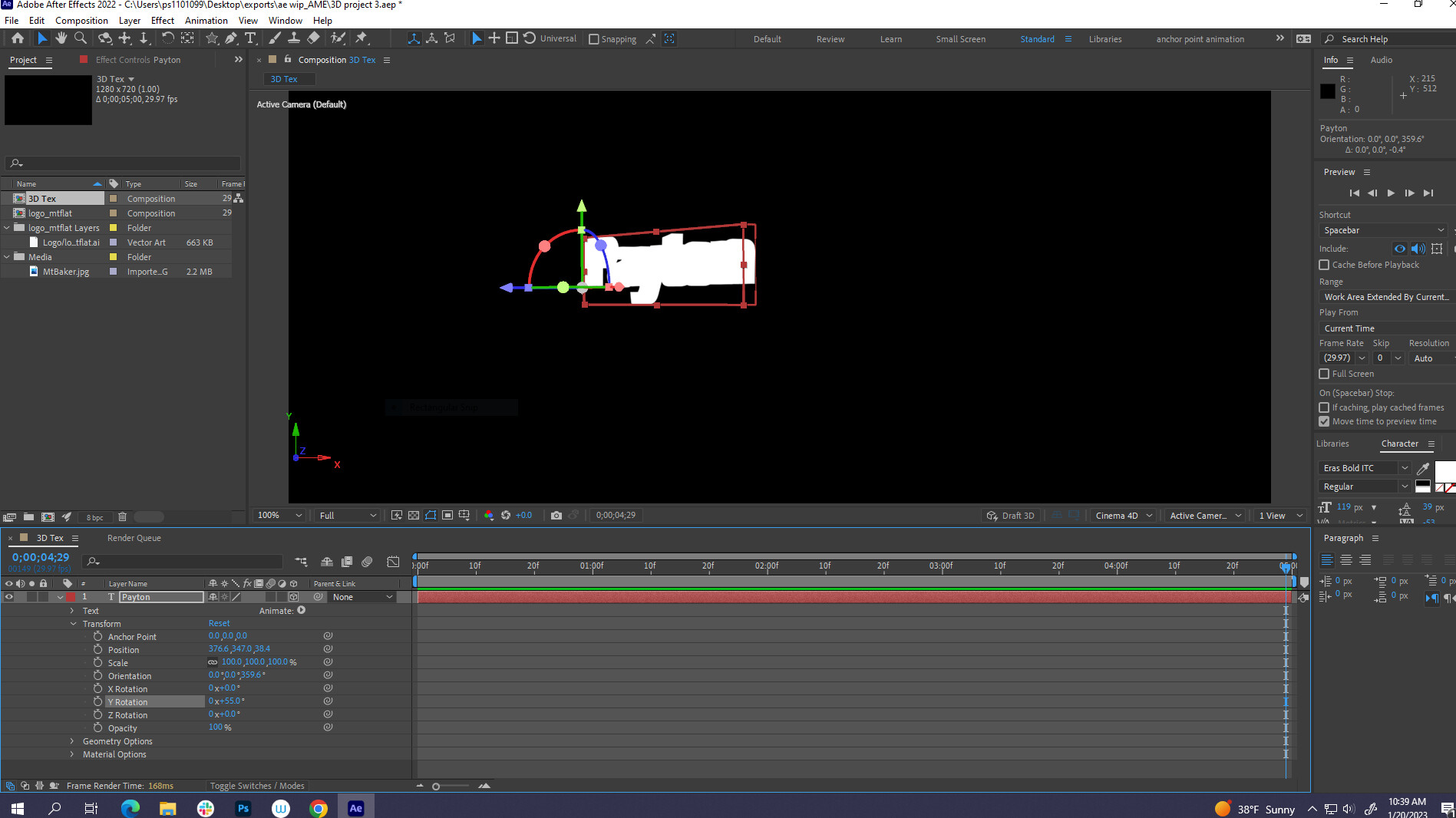Select the Rotation tool
The height and width of the screenshot is (818, 1456).
click(169, 38)
